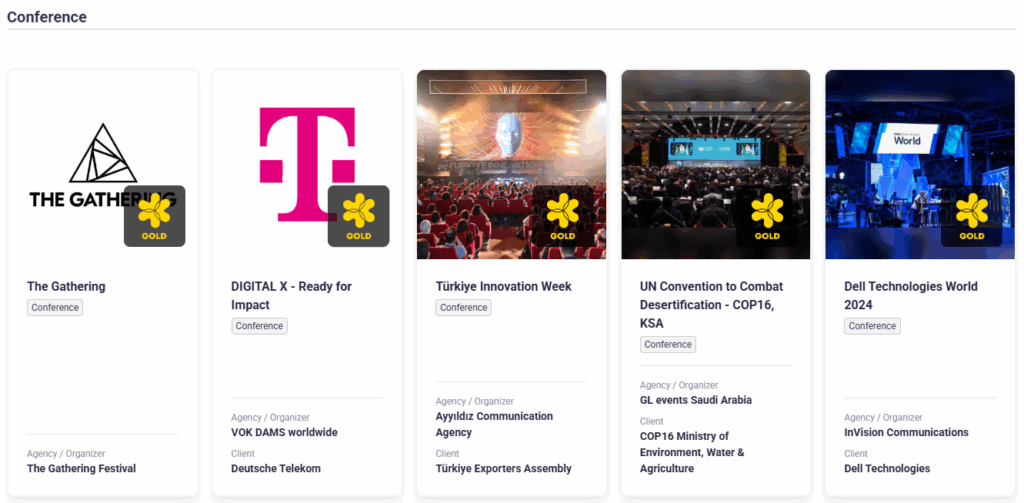Select VOK DAMS worldwide organizer name

pyautogui.click(x=284, y=432)
